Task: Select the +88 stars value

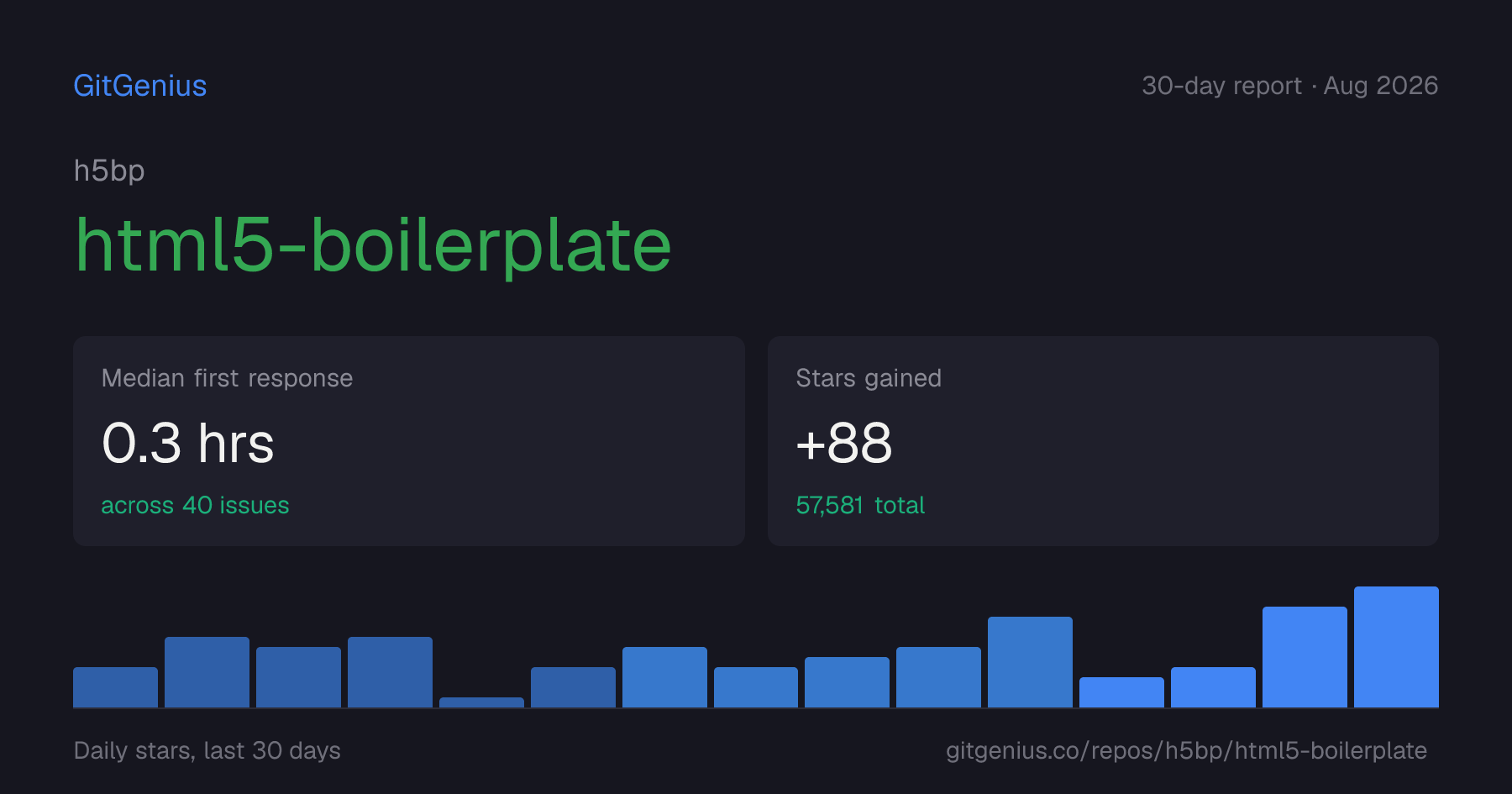Action: pos(843,443)
